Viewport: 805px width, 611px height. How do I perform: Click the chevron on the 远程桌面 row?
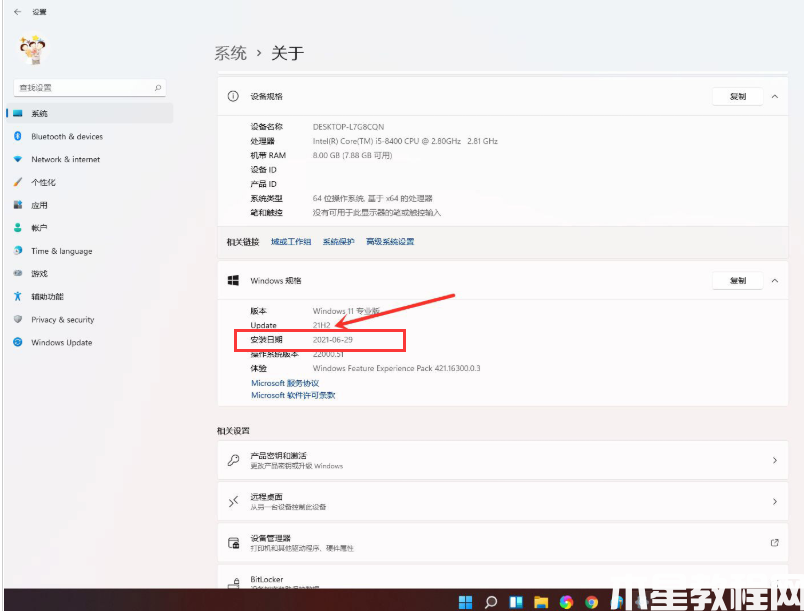pos(775,501)
